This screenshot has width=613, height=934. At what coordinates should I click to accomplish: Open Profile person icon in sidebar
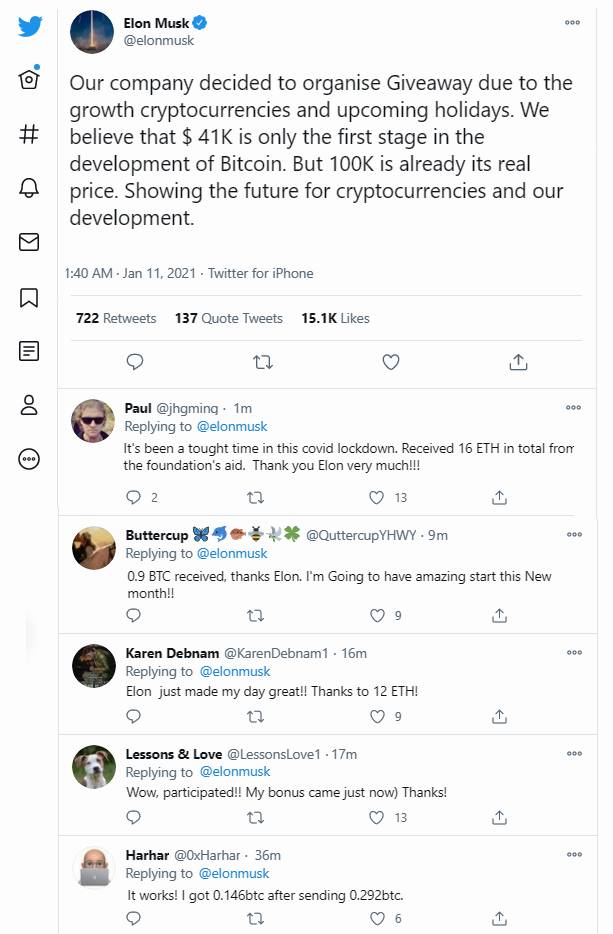29,405
